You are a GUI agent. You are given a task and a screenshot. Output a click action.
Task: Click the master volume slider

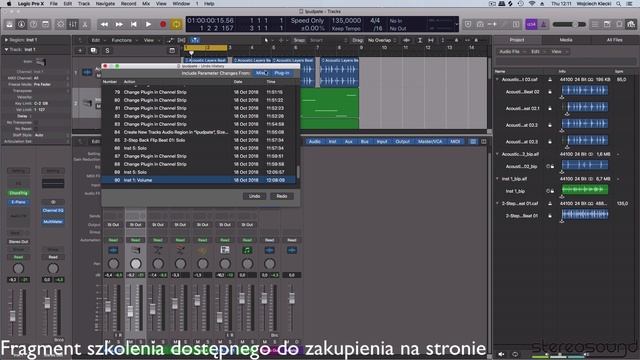coord(569,24)
